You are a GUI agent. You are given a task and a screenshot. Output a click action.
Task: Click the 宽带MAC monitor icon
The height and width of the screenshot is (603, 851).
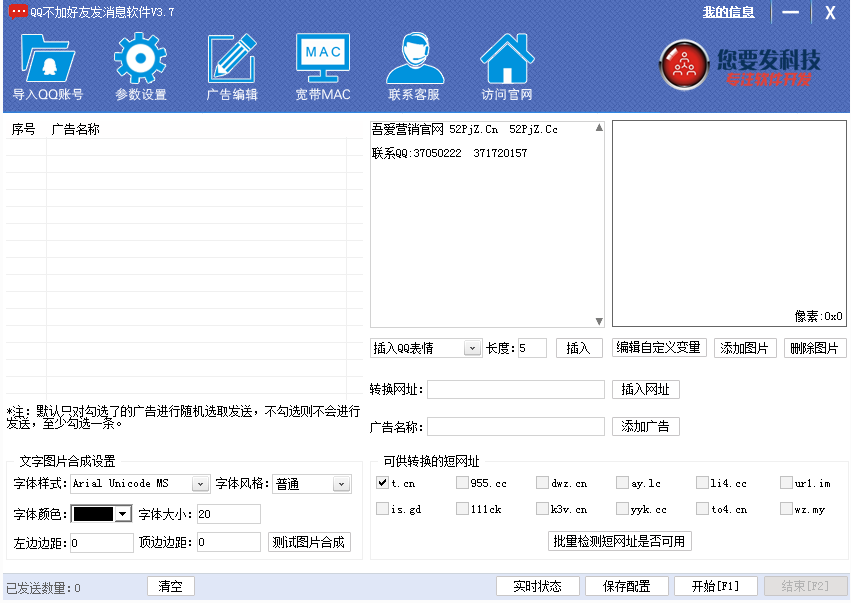pos(322,60)
